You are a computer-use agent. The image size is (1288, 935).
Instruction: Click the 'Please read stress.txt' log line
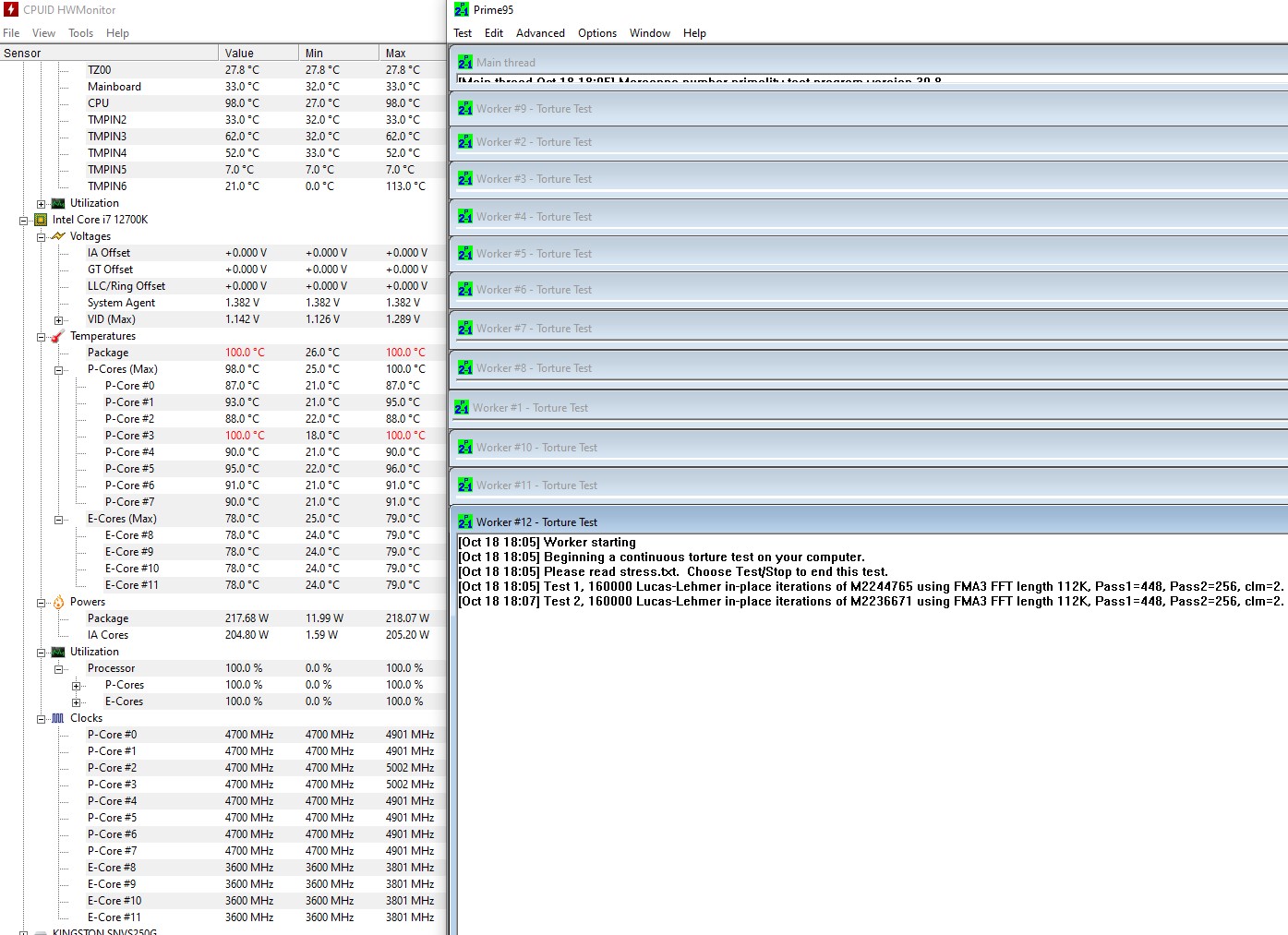(674, 572)
